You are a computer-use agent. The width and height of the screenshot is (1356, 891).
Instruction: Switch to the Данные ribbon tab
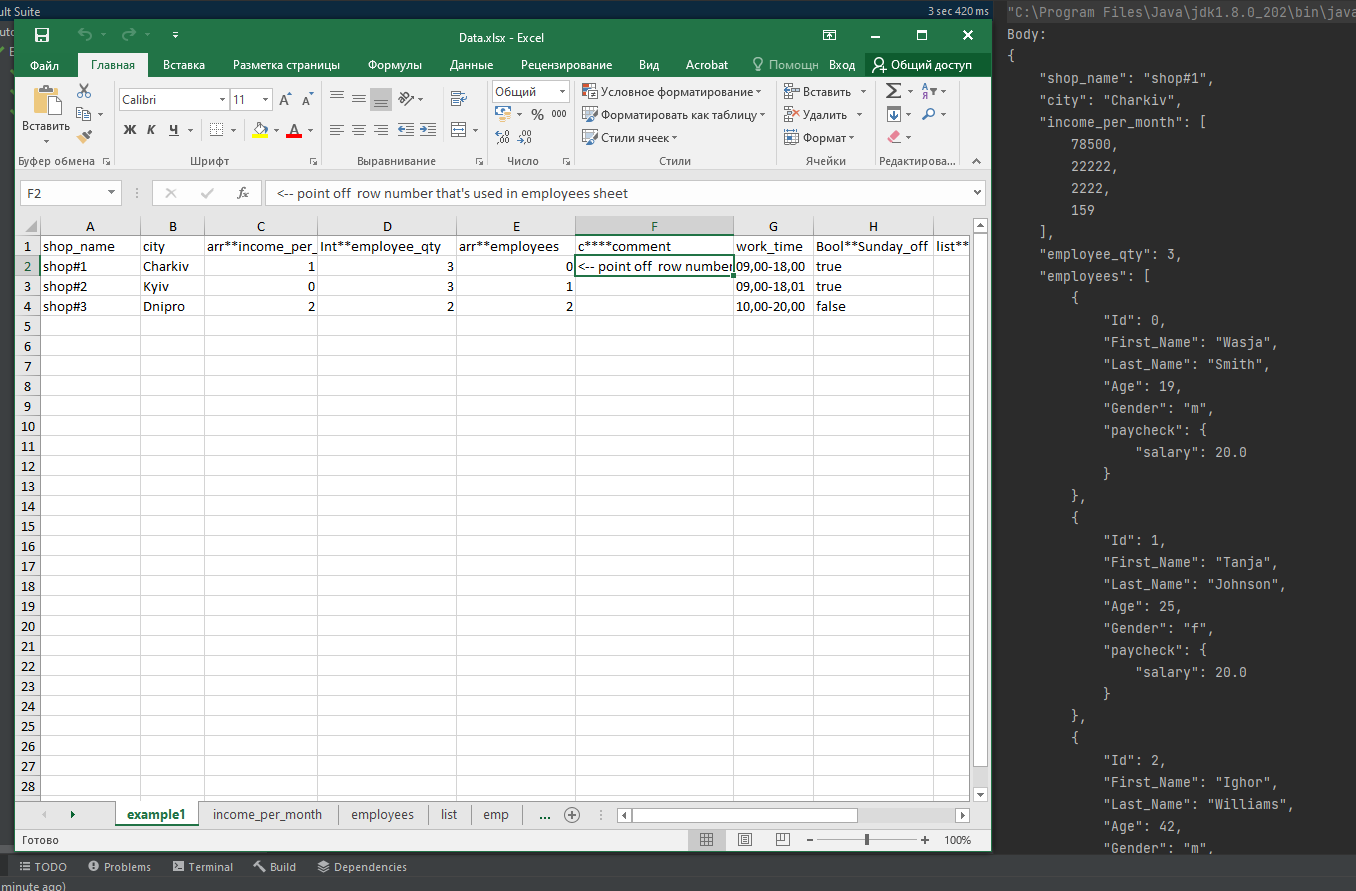click(x=471, y=65)
